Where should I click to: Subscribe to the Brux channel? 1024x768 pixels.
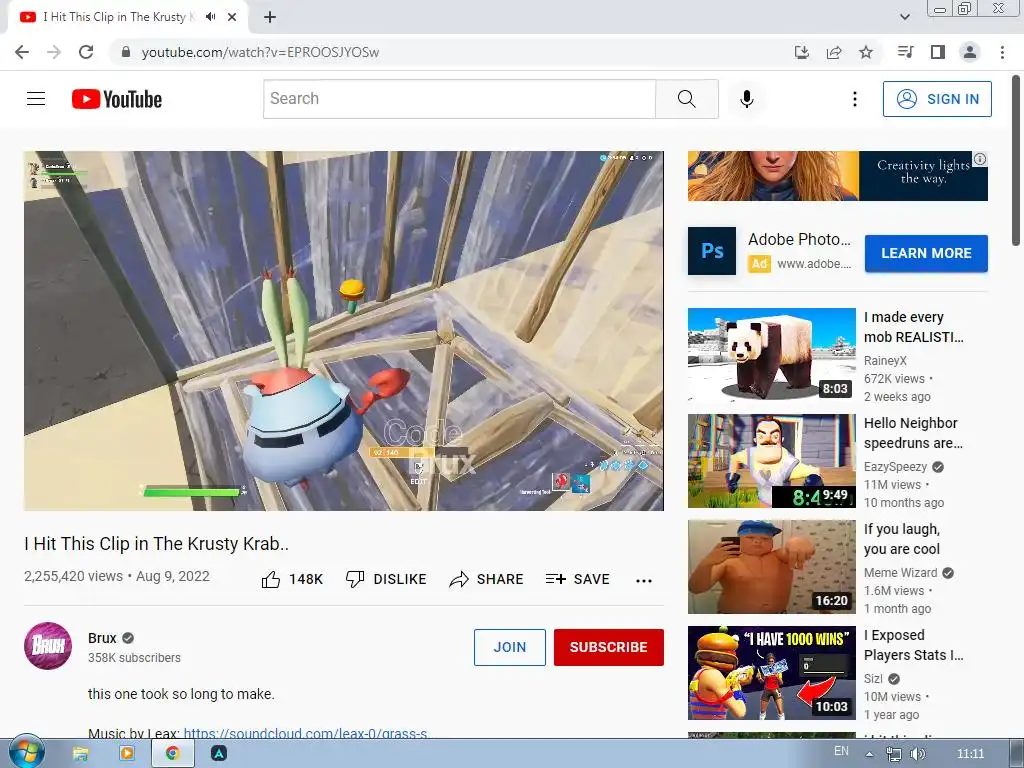pos(609,647)
